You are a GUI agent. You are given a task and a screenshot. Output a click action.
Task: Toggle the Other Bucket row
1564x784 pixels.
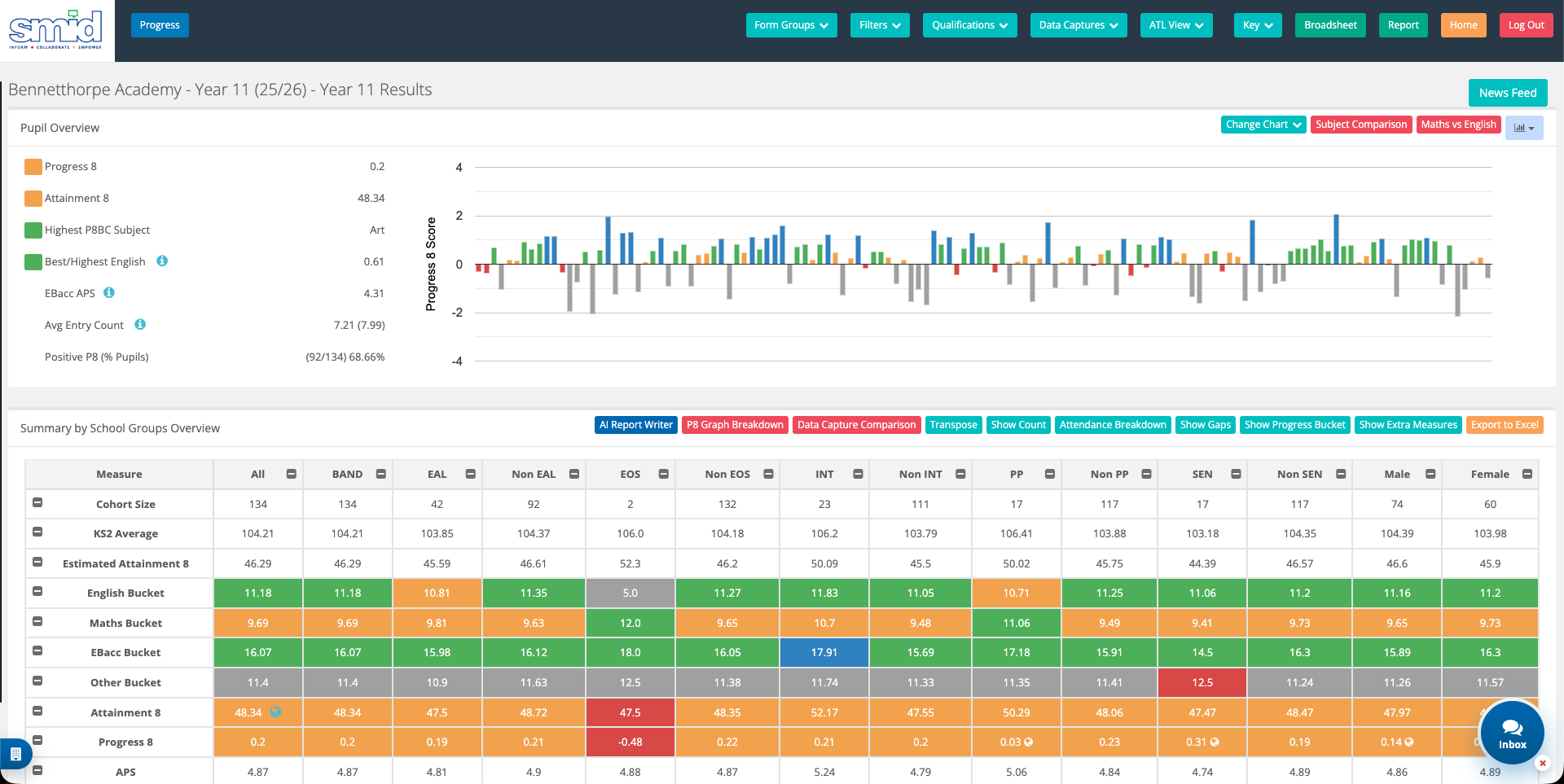coord(37,681)
